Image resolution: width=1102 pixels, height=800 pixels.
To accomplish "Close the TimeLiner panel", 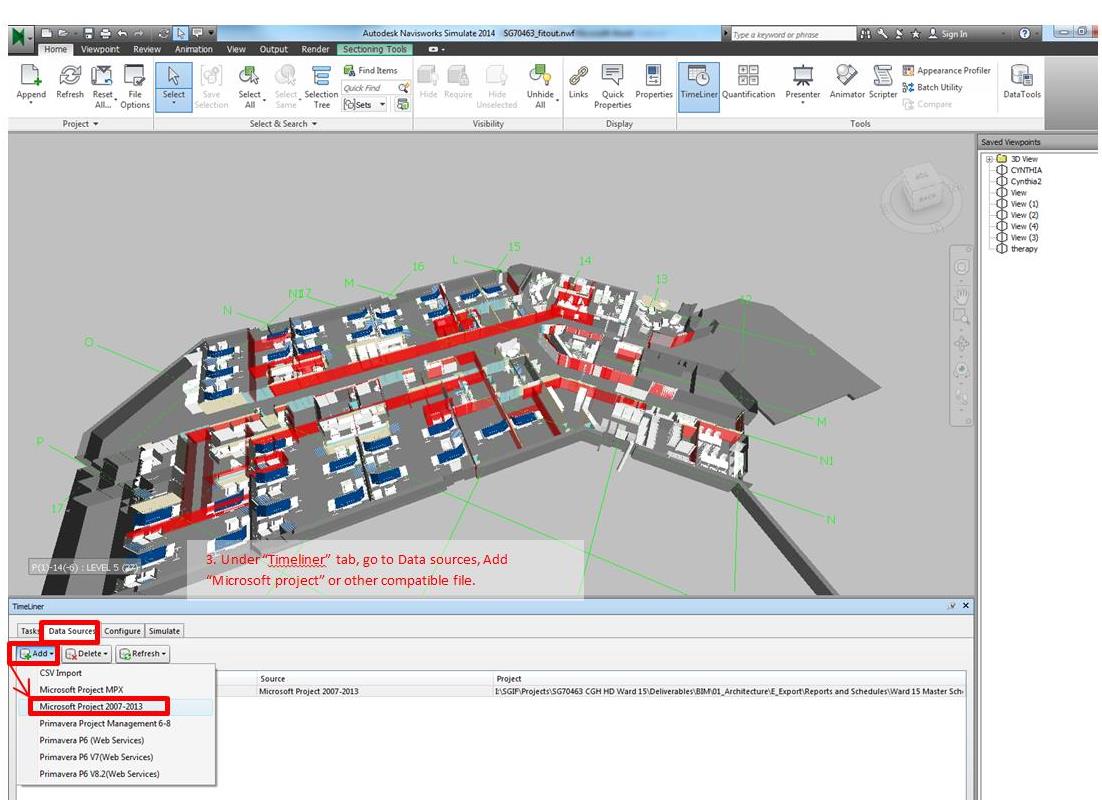I will pyautogui.click(x=966, y=605).
